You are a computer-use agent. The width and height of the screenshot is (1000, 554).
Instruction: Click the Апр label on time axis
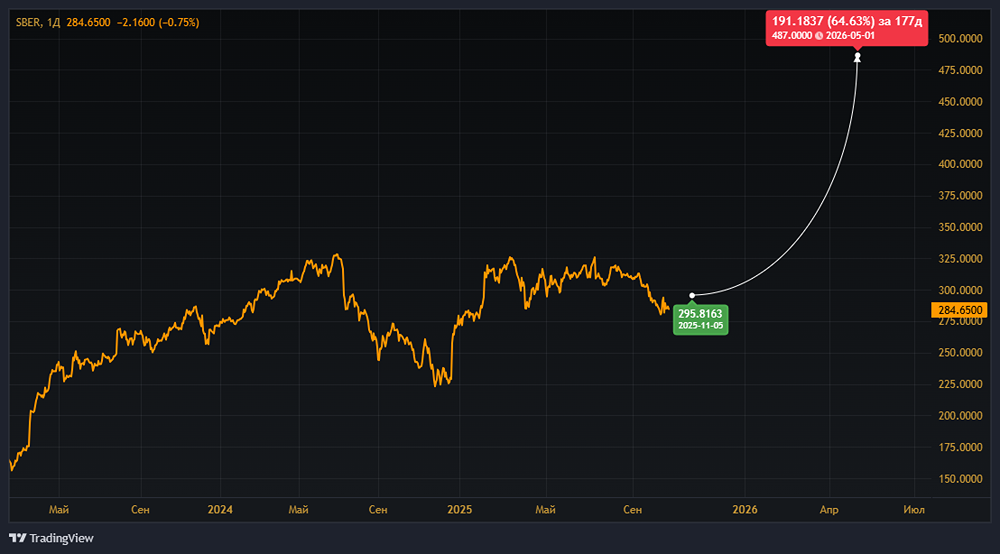829,510
